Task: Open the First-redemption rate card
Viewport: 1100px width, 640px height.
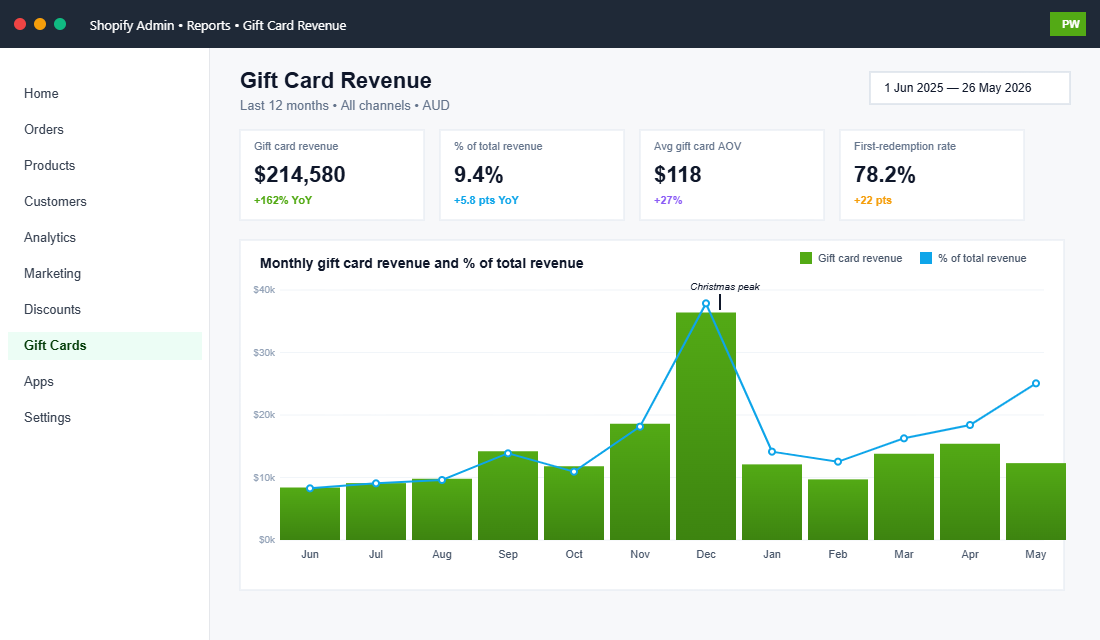Action: [x=932, y=175]
